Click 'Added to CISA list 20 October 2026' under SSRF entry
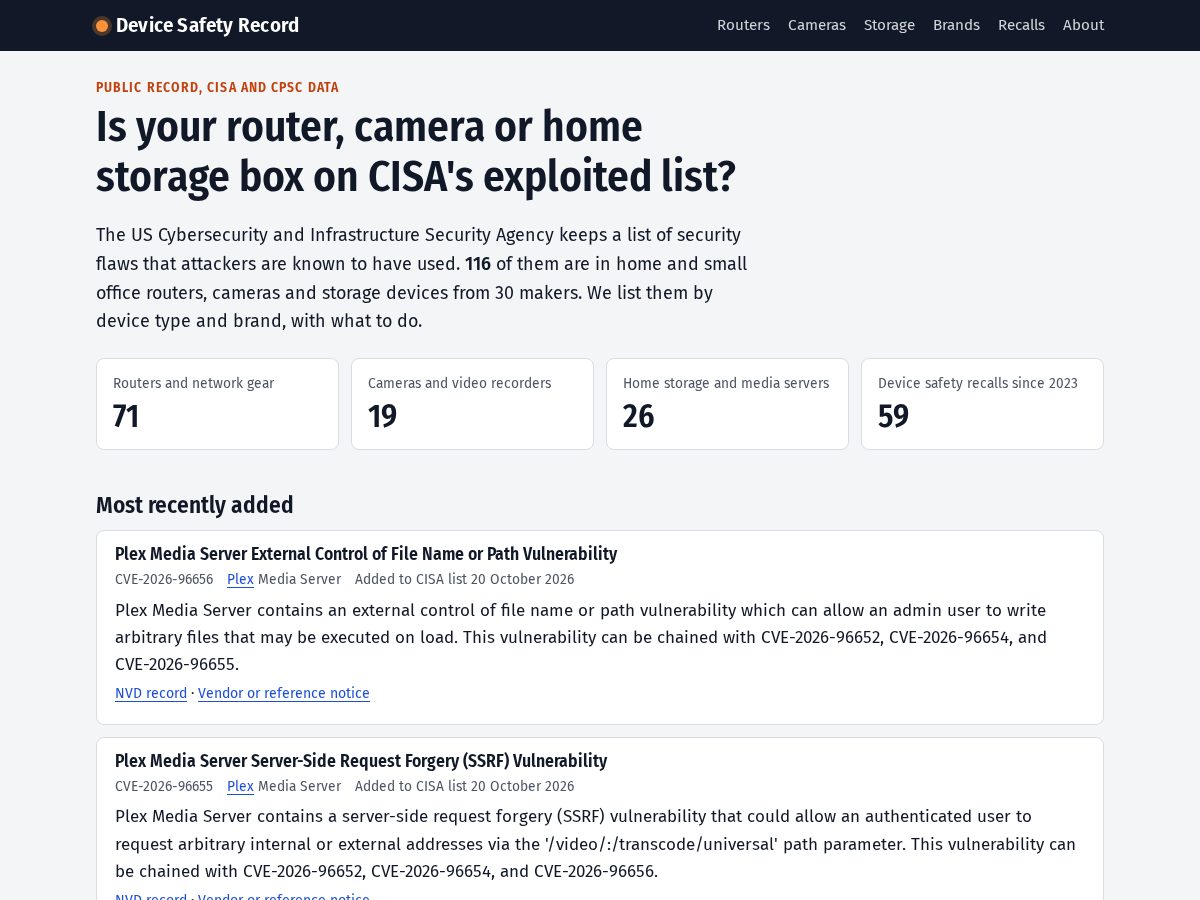 pyautogui.click(x=464, y=786)
